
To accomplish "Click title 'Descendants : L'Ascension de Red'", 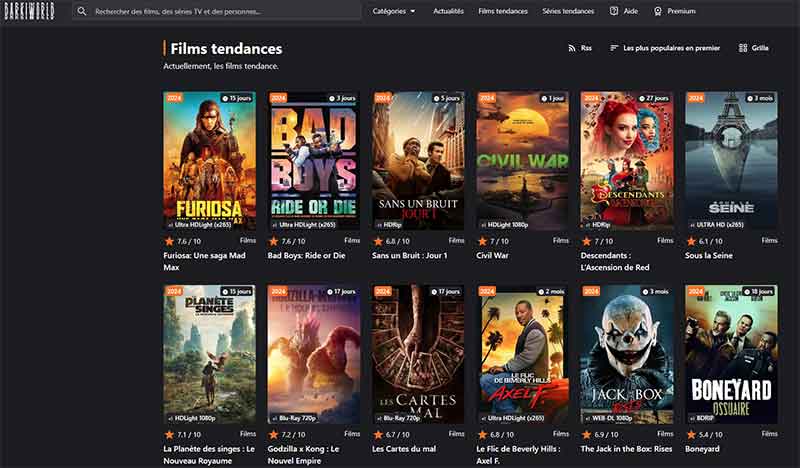I will coord(615,261).
